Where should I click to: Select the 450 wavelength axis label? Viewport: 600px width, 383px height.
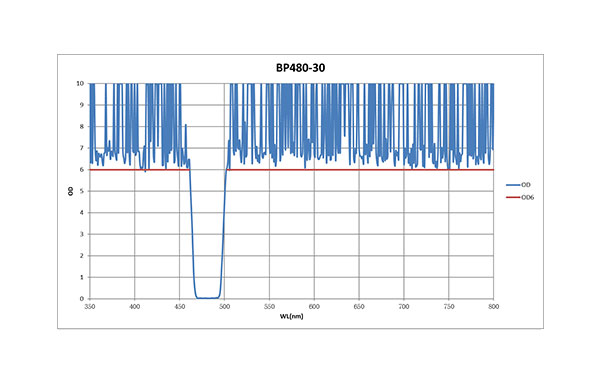click(x=179, y=306)
